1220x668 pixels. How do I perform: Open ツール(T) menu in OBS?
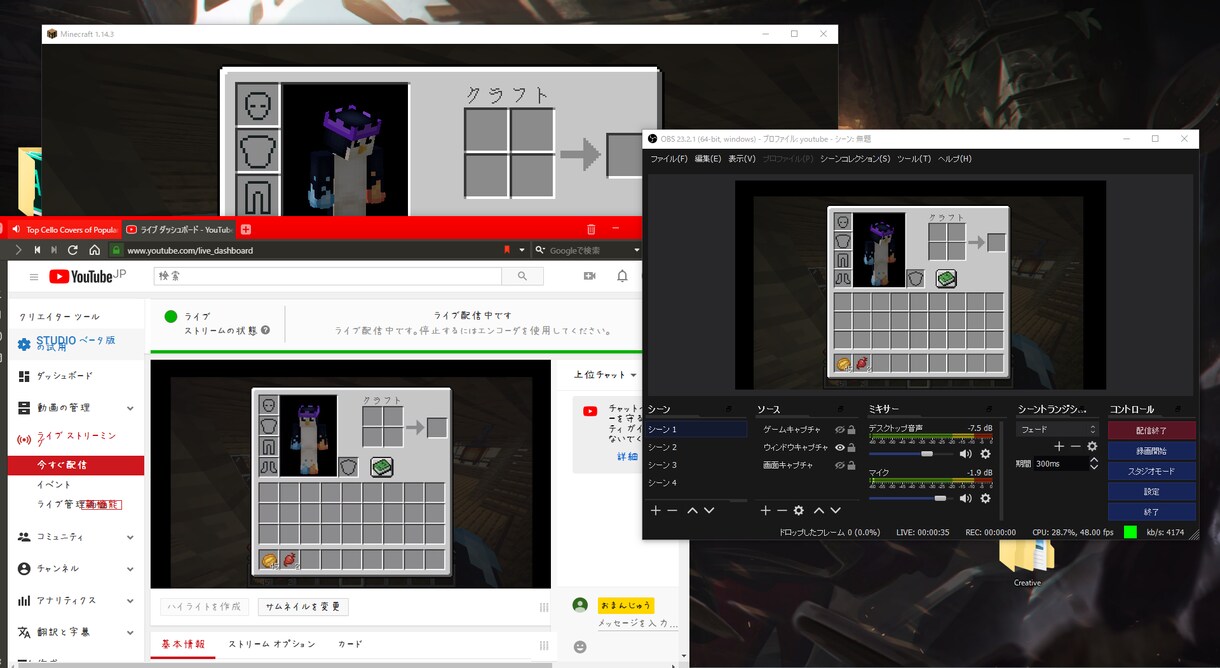[914, 159]
